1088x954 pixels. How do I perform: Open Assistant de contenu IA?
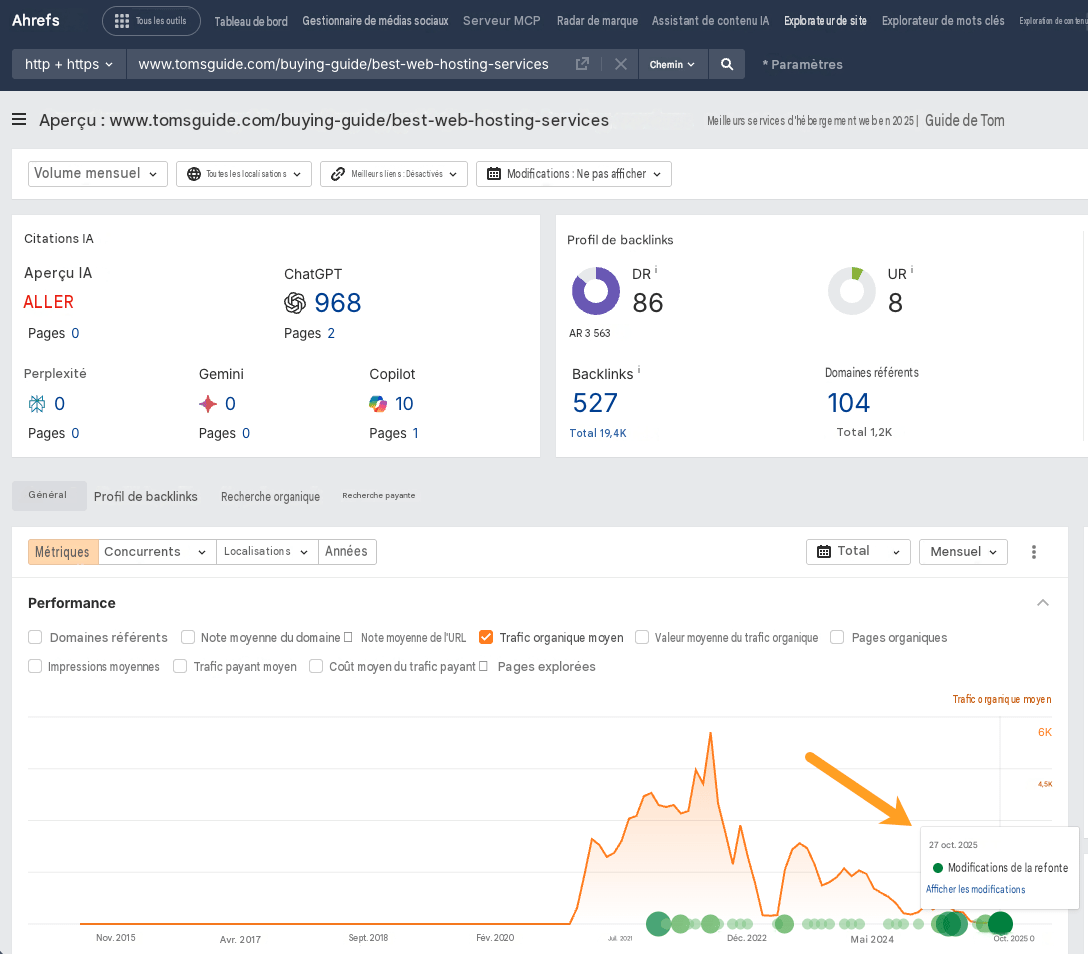(x=711, y=21)
